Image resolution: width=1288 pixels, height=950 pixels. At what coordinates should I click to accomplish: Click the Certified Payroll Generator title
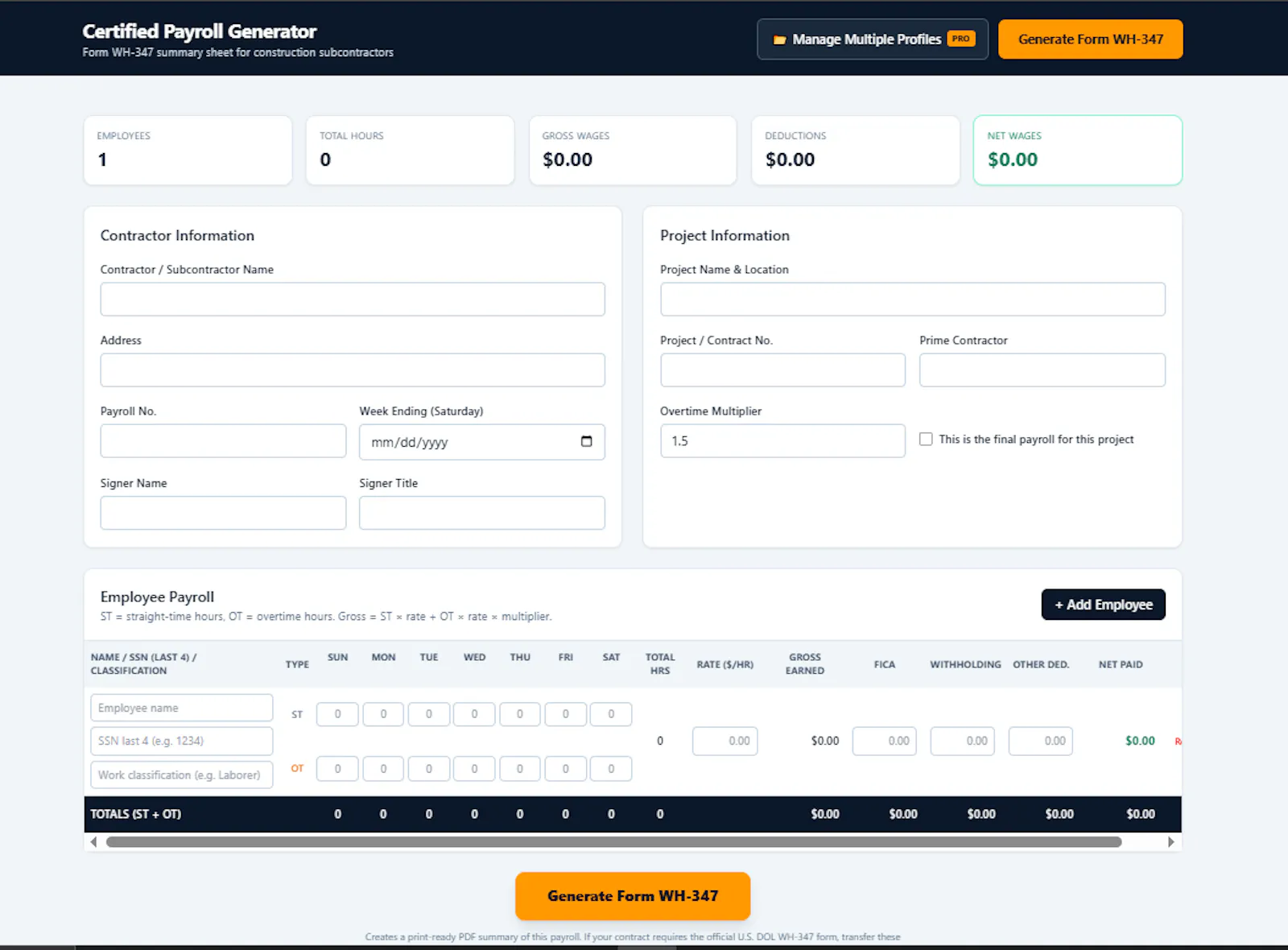(200, 31)
